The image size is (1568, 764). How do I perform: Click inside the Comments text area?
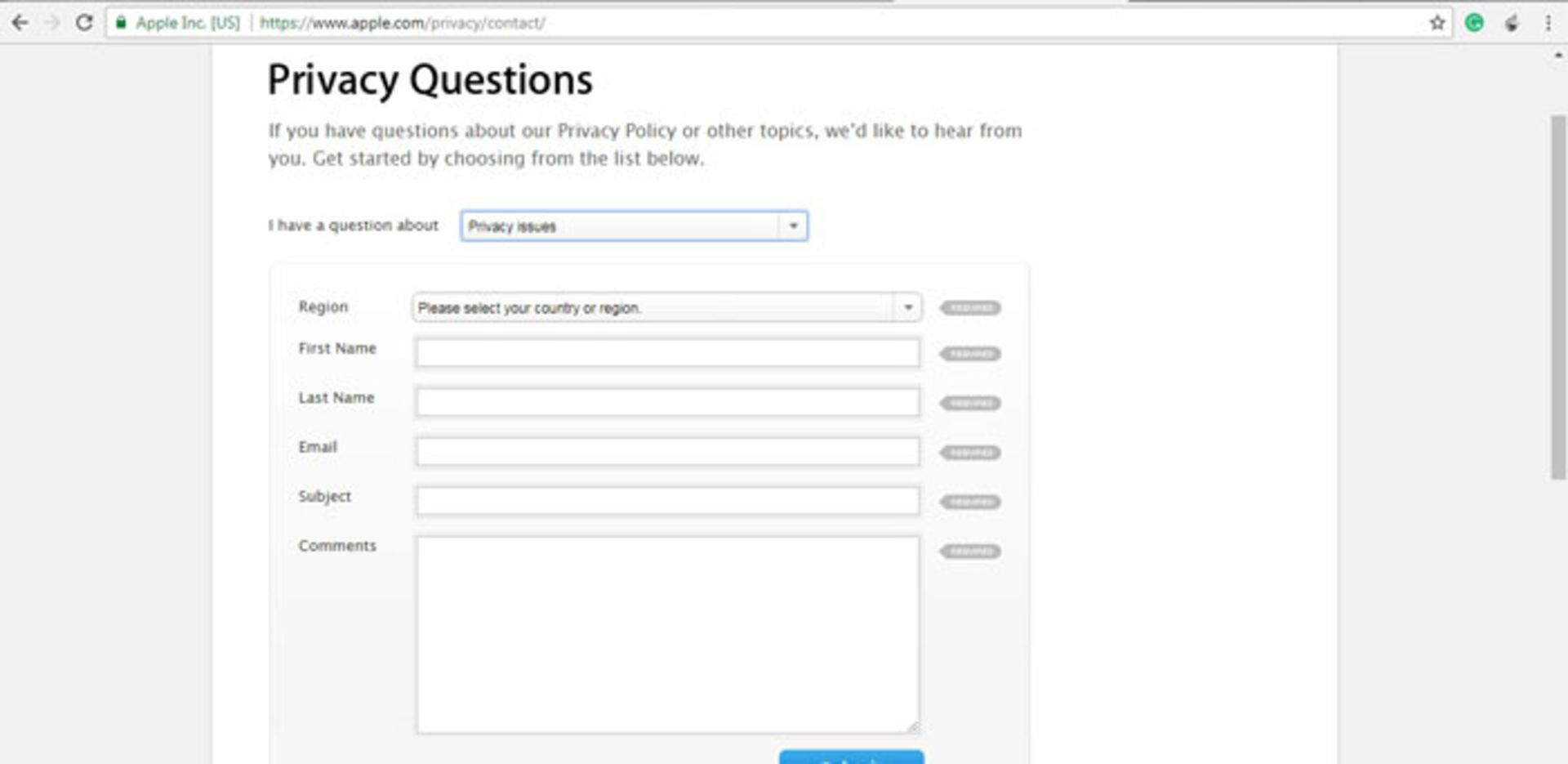[x=666, y=634]
